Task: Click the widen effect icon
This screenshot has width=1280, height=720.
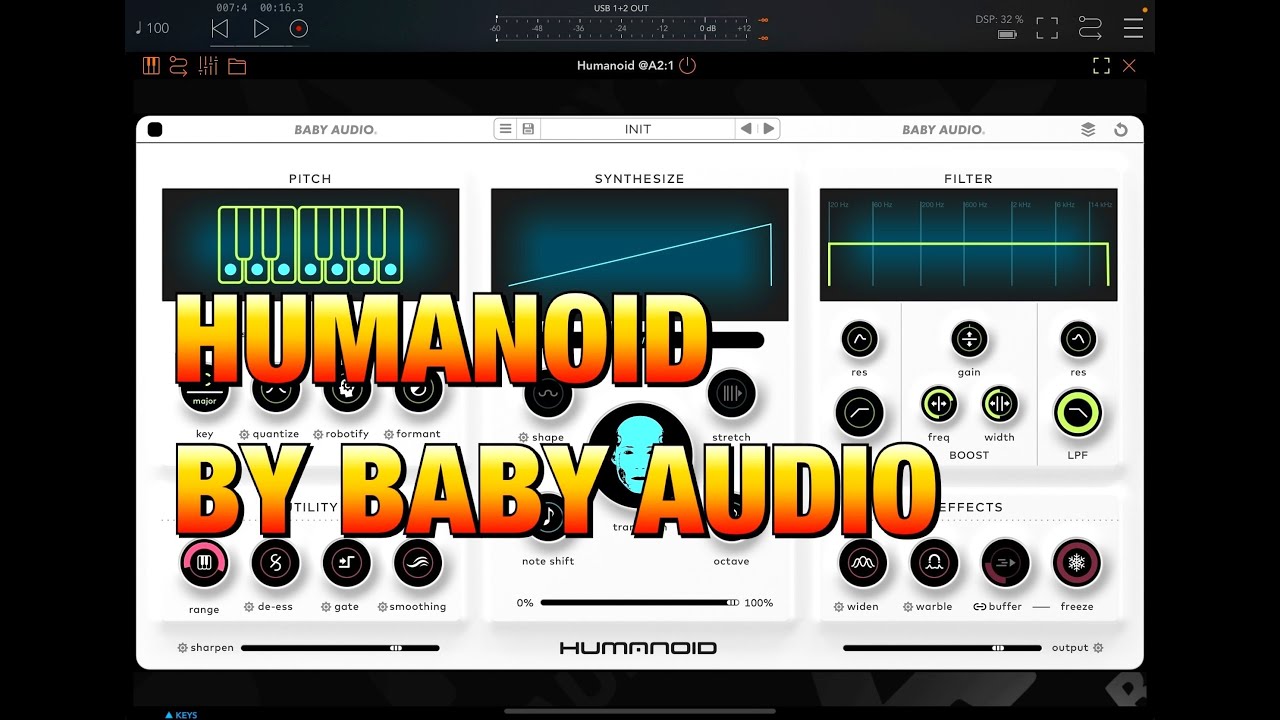Action: (861, 563)
